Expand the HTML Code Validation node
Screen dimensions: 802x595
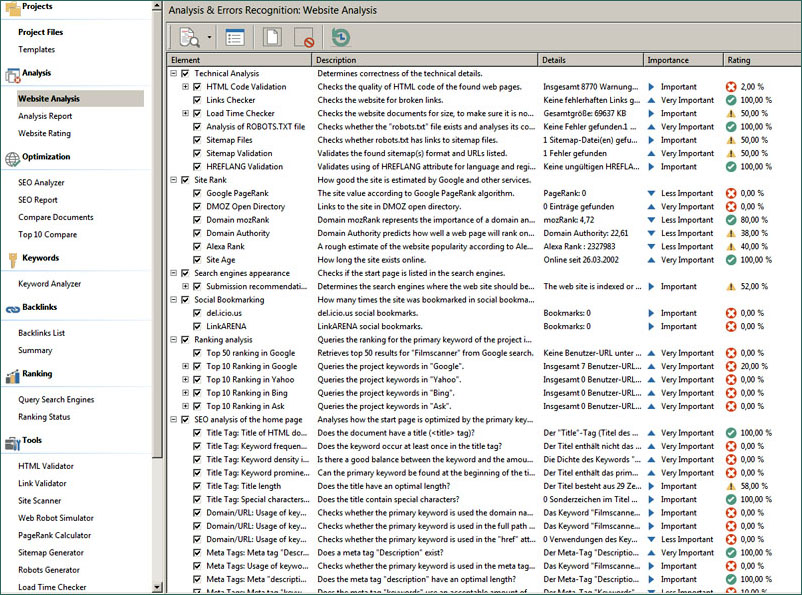186,87
